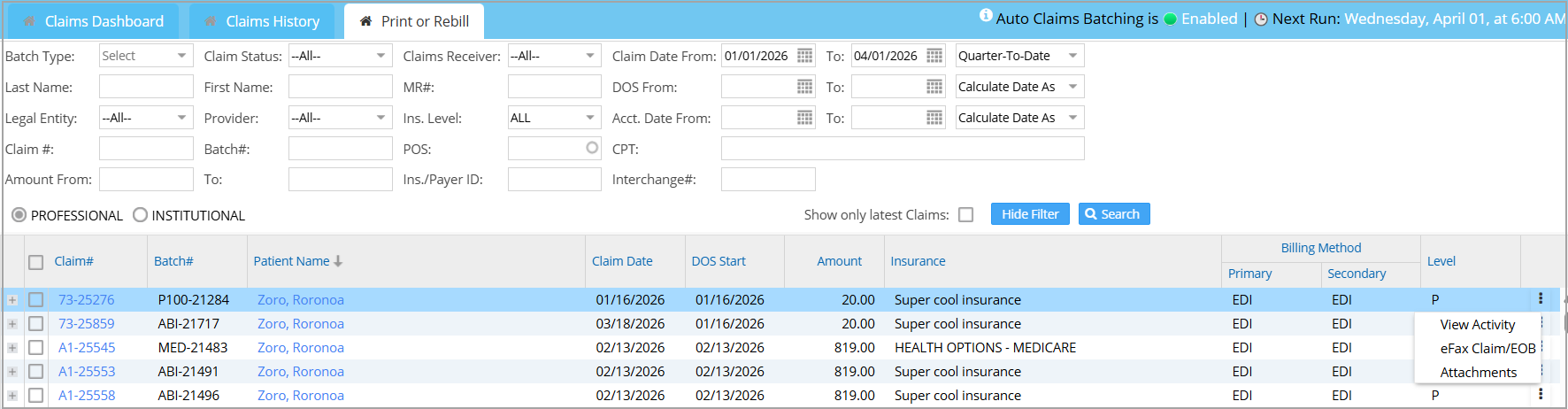
Task: Open the three-dot menu for claim A1-25558
Action: (x=1541, y=394)
